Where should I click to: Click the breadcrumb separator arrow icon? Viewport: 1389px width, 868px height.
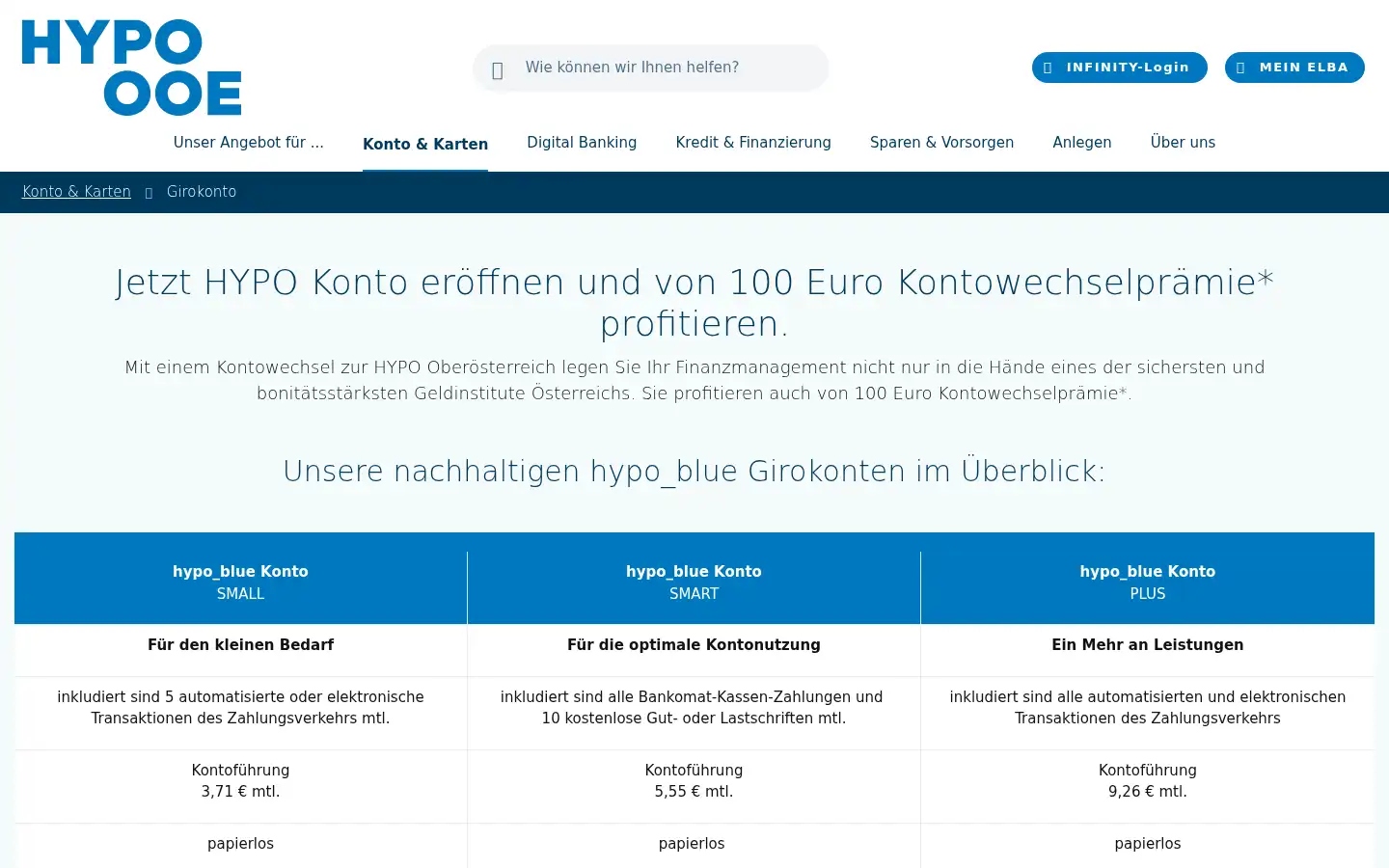coord(149,193)
